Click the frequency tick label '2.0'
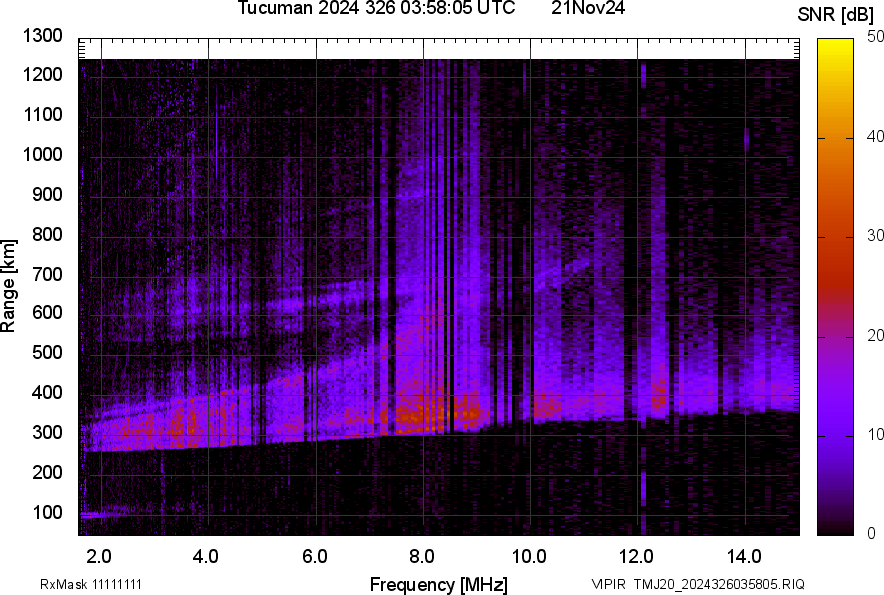The image size is (884, 595). pyautogui.click(x=99, y=557)
